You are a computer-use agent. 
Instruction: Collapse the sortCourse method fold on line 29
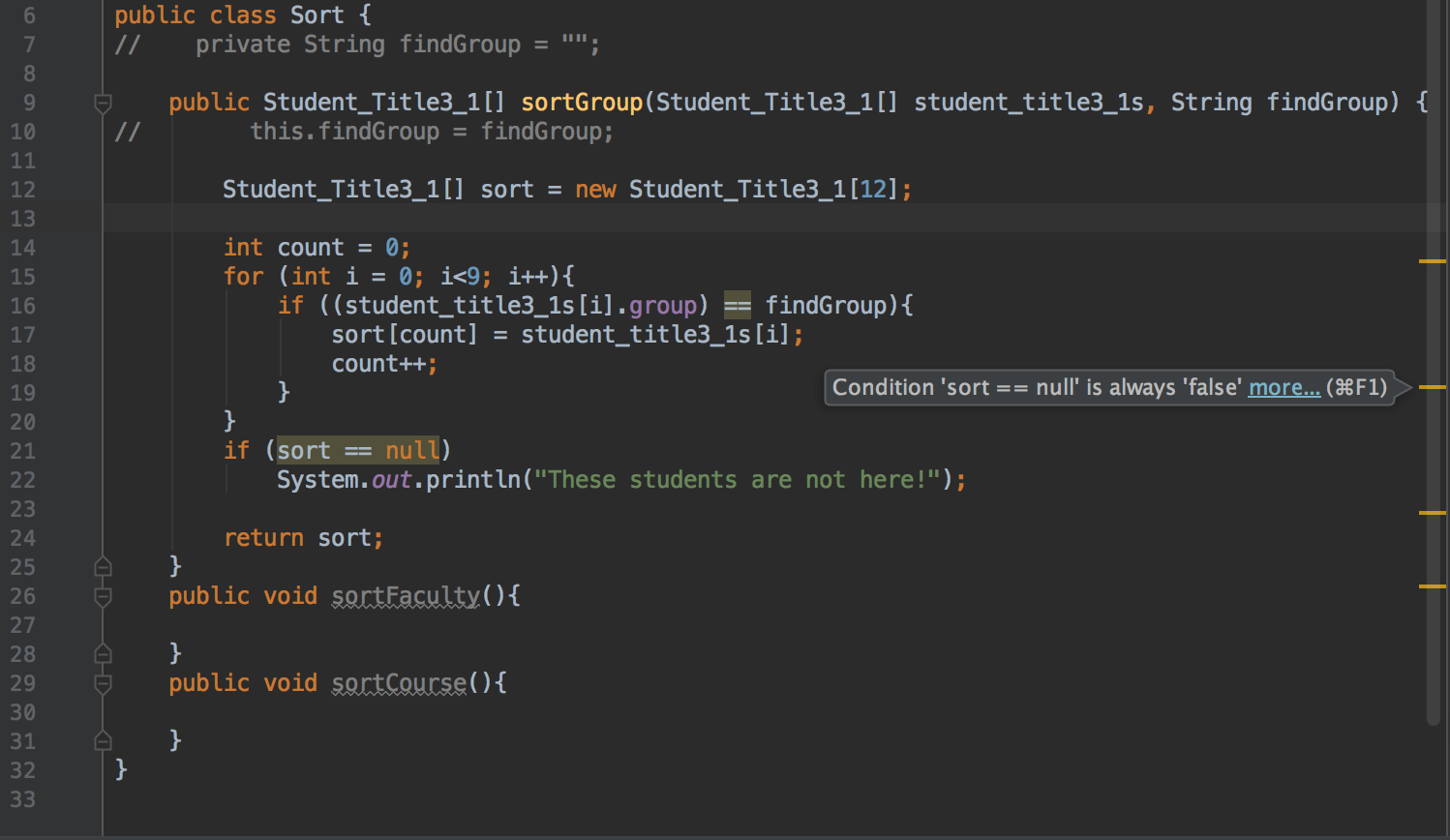point(103,683)
